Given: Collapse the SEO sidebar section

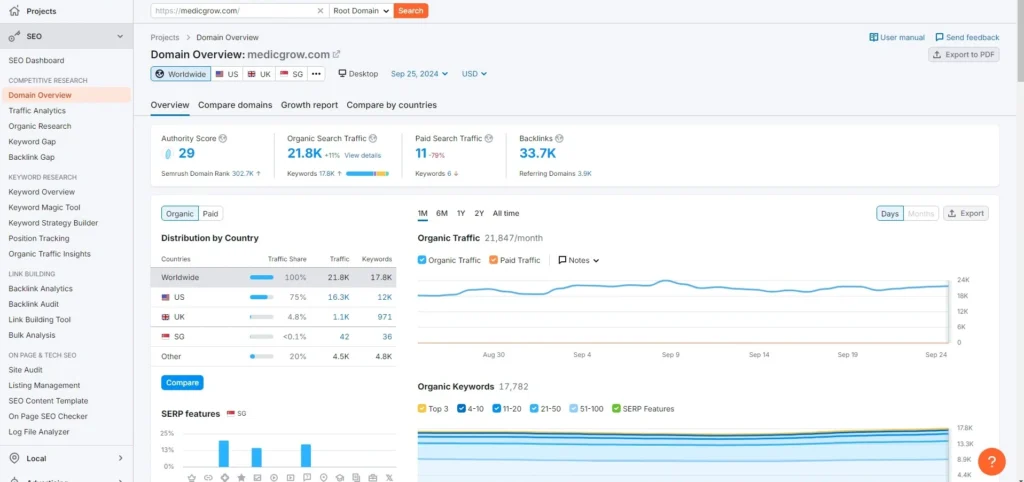Looking at the screenshot, I should [x=120, y=37].
